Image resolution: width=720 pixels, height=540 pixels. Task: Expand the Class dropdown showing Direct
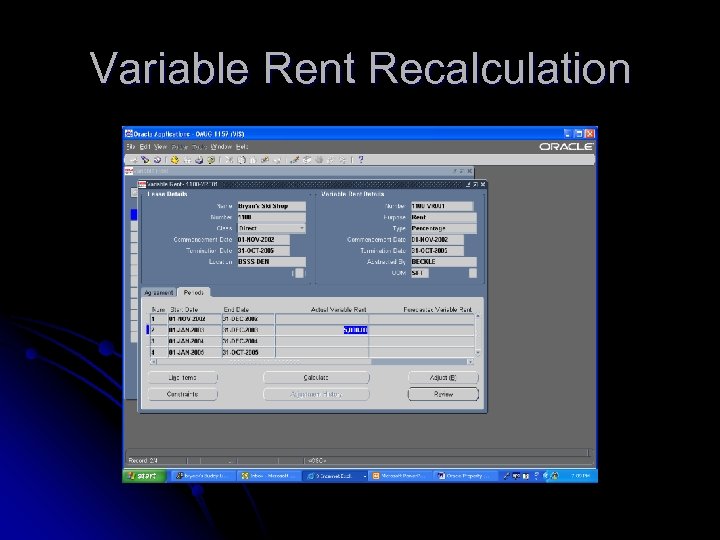tap(302, 228)
